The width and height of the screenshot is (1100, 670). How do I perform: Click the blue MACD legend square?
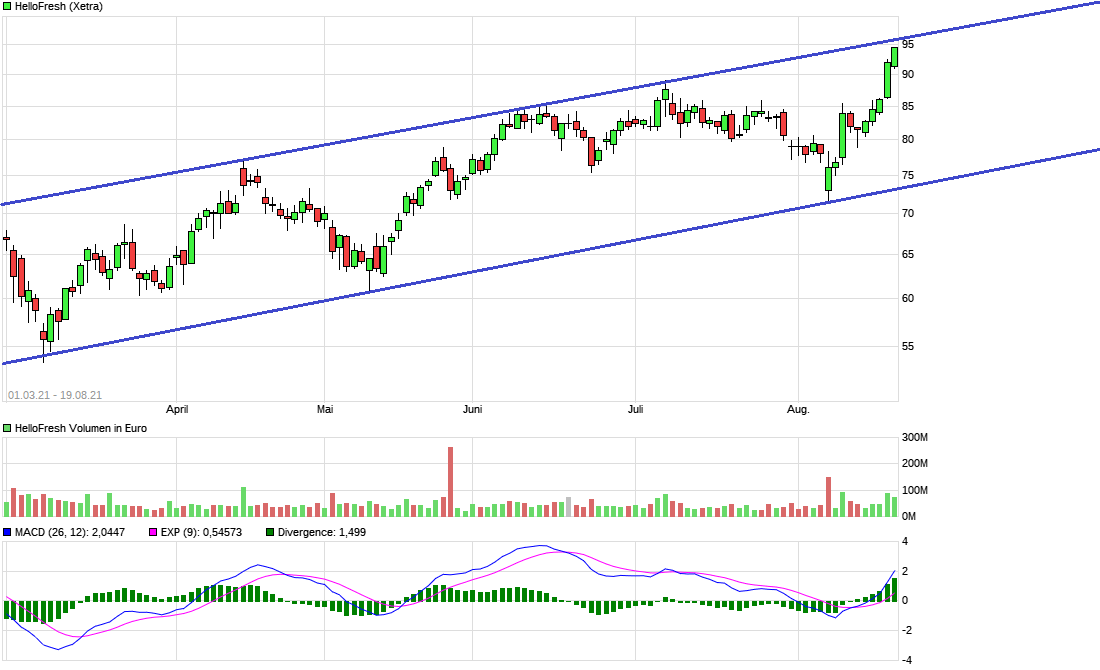point(7,532)
